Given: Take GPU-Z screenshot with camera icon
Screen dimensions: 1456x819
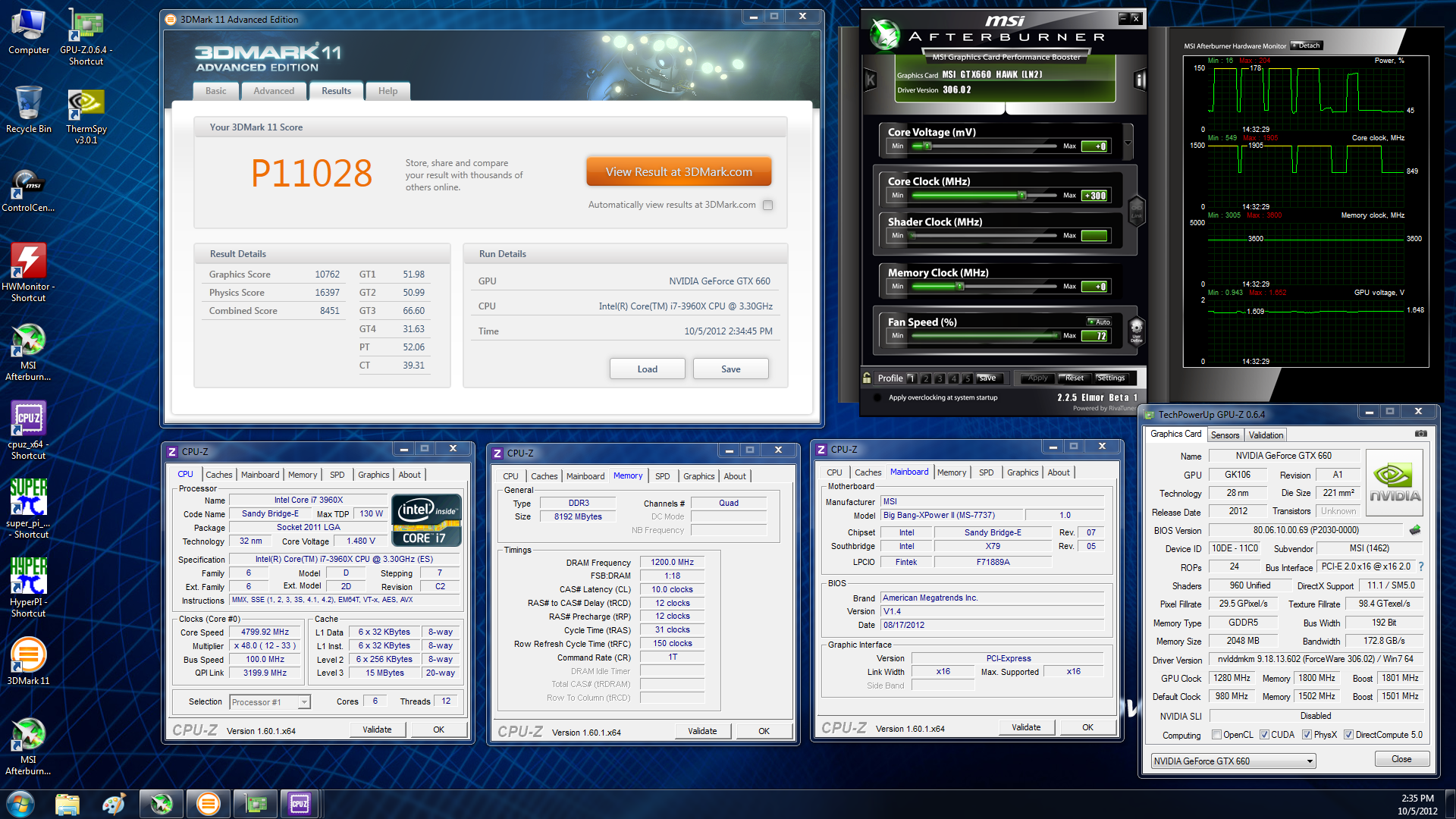Looking at the screenshot, I should [x=1420, y=434].
